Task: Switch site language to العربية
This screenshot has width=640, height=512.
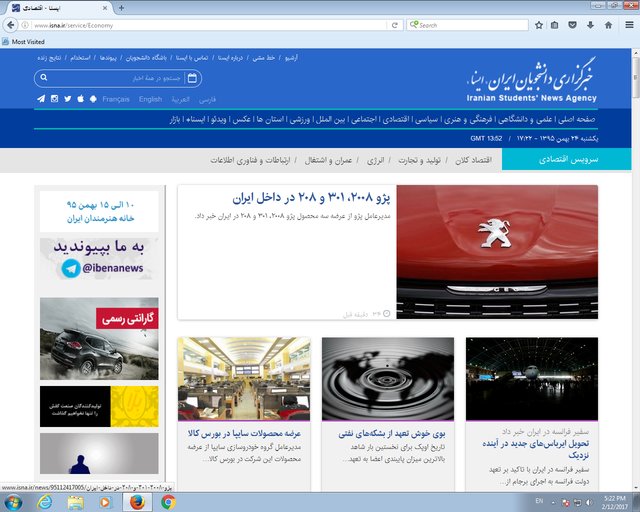Action: coord(180,99)
